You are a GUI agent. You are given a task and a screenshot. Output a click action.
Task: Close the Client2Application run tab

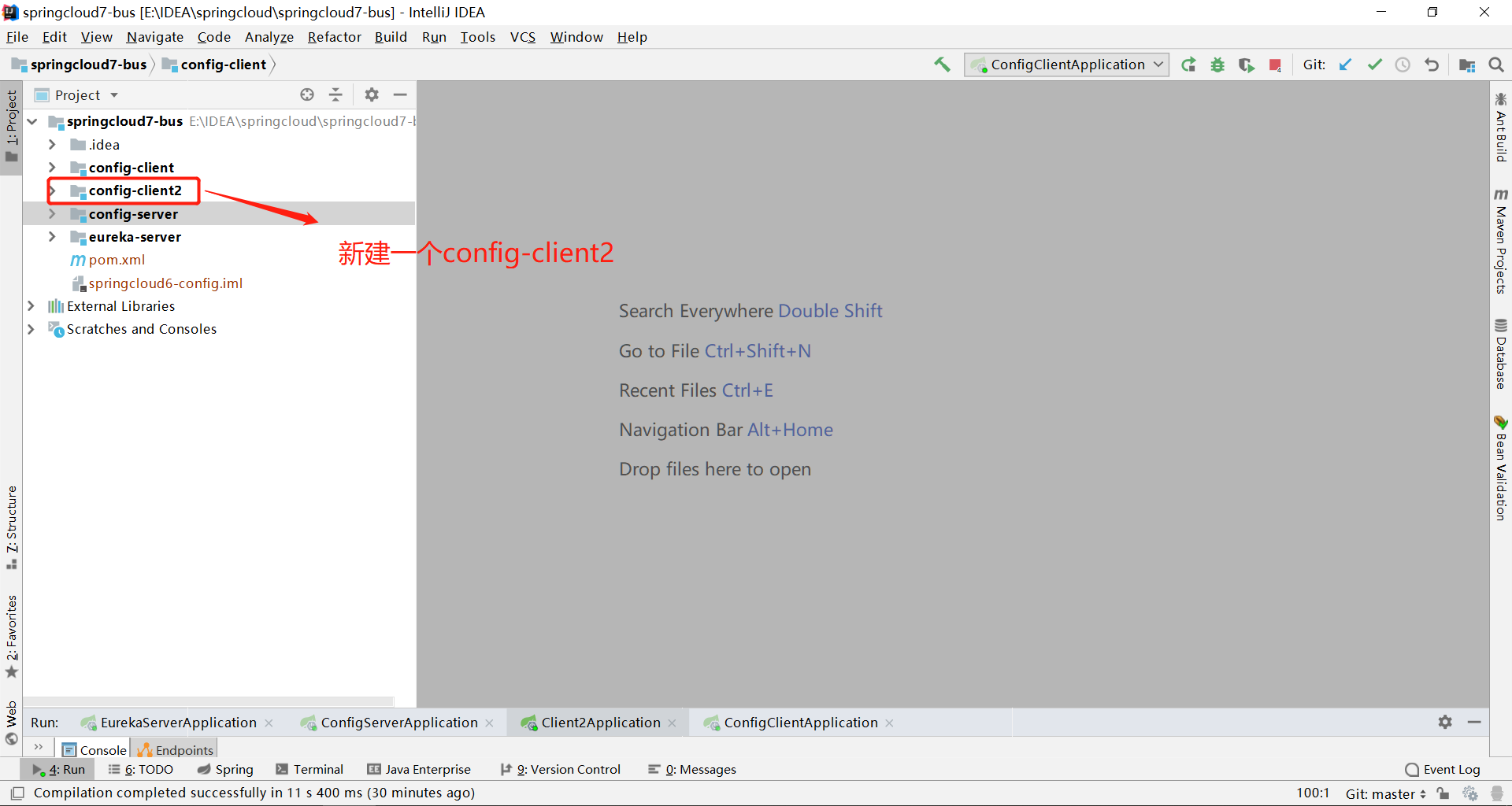672,723
